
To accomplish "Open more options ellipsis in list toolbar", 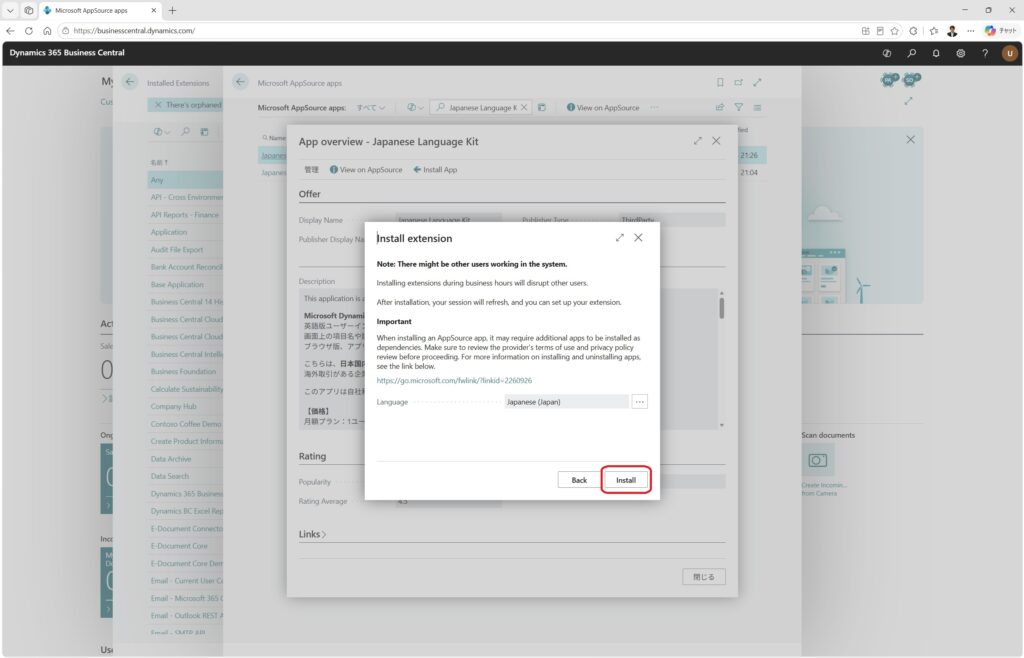I will point(654,108).
